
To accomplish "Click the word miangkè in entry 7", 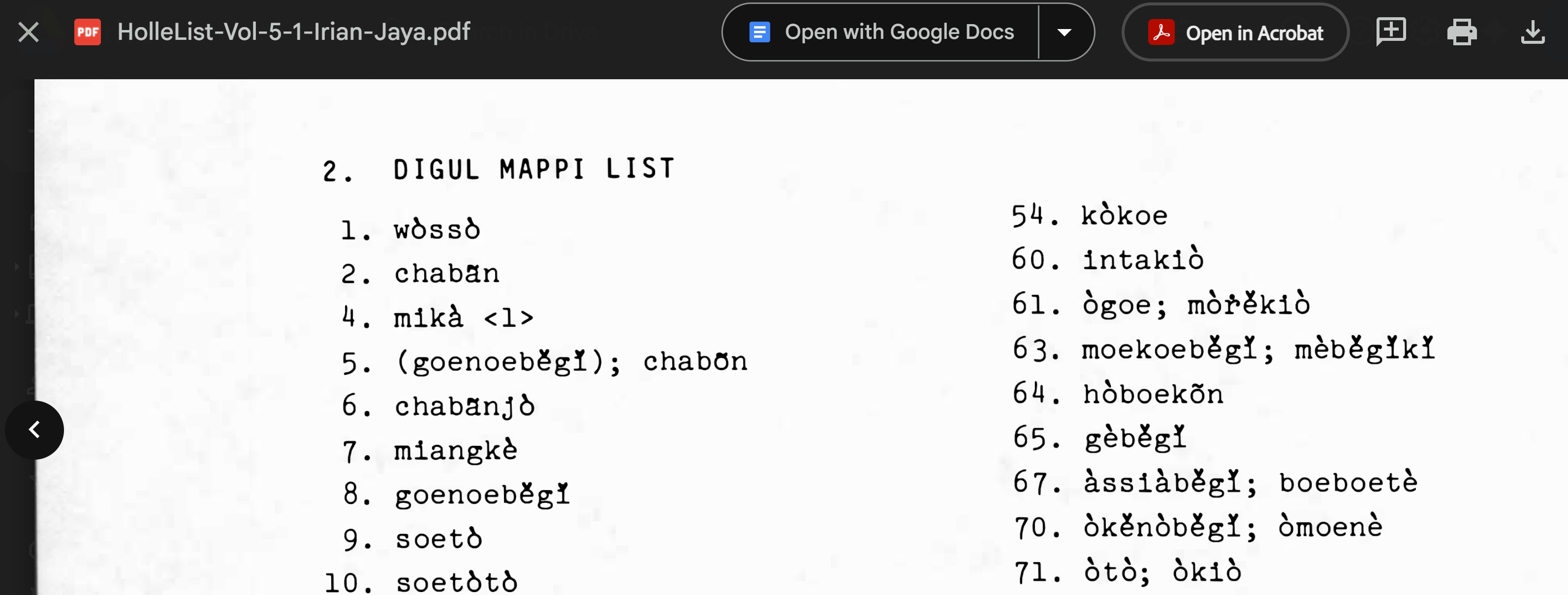I will coord(455,451).
